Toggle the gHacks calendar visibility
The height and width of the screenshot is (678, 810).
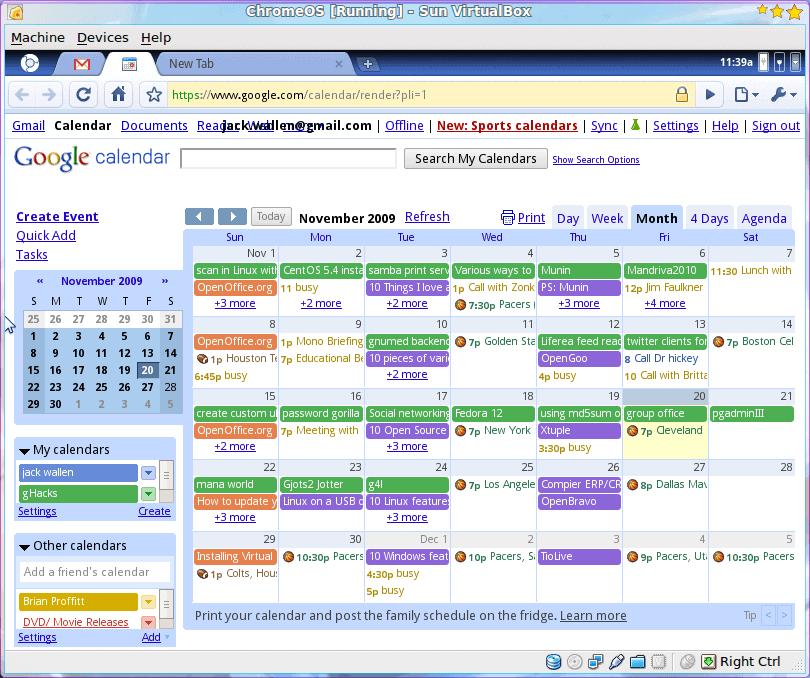(x=79, y=494)
